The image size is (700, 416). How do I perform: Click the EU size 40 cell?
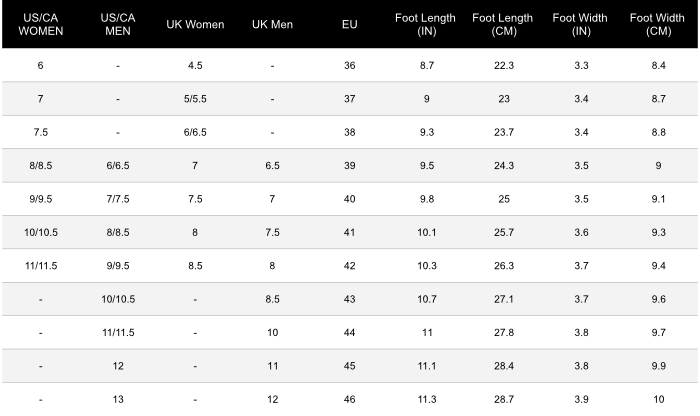(x=349, y=199)
